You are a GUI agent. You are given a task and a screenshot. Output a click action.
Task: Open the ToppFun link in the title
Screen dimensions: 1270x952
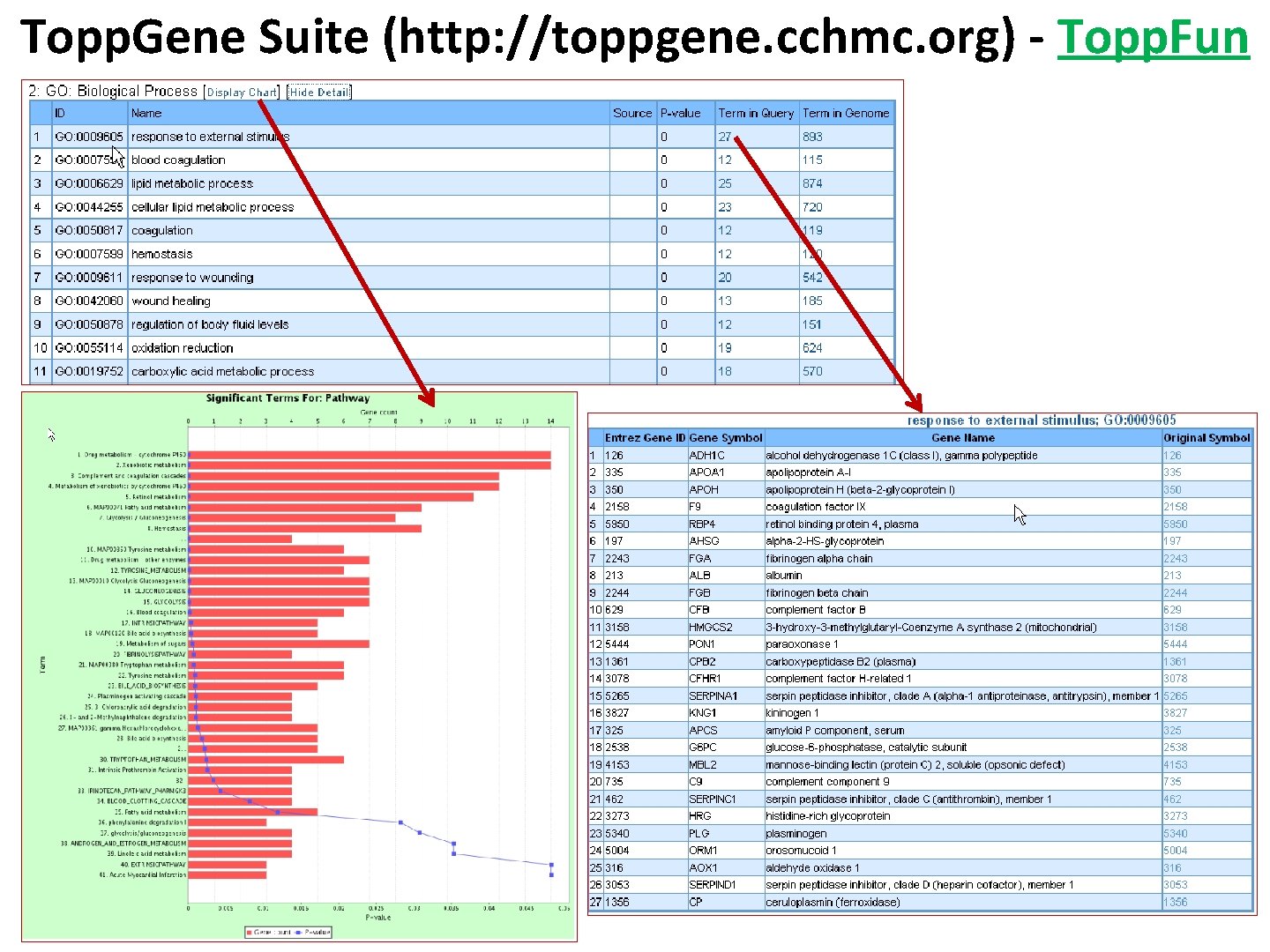tap(1153, 38)
